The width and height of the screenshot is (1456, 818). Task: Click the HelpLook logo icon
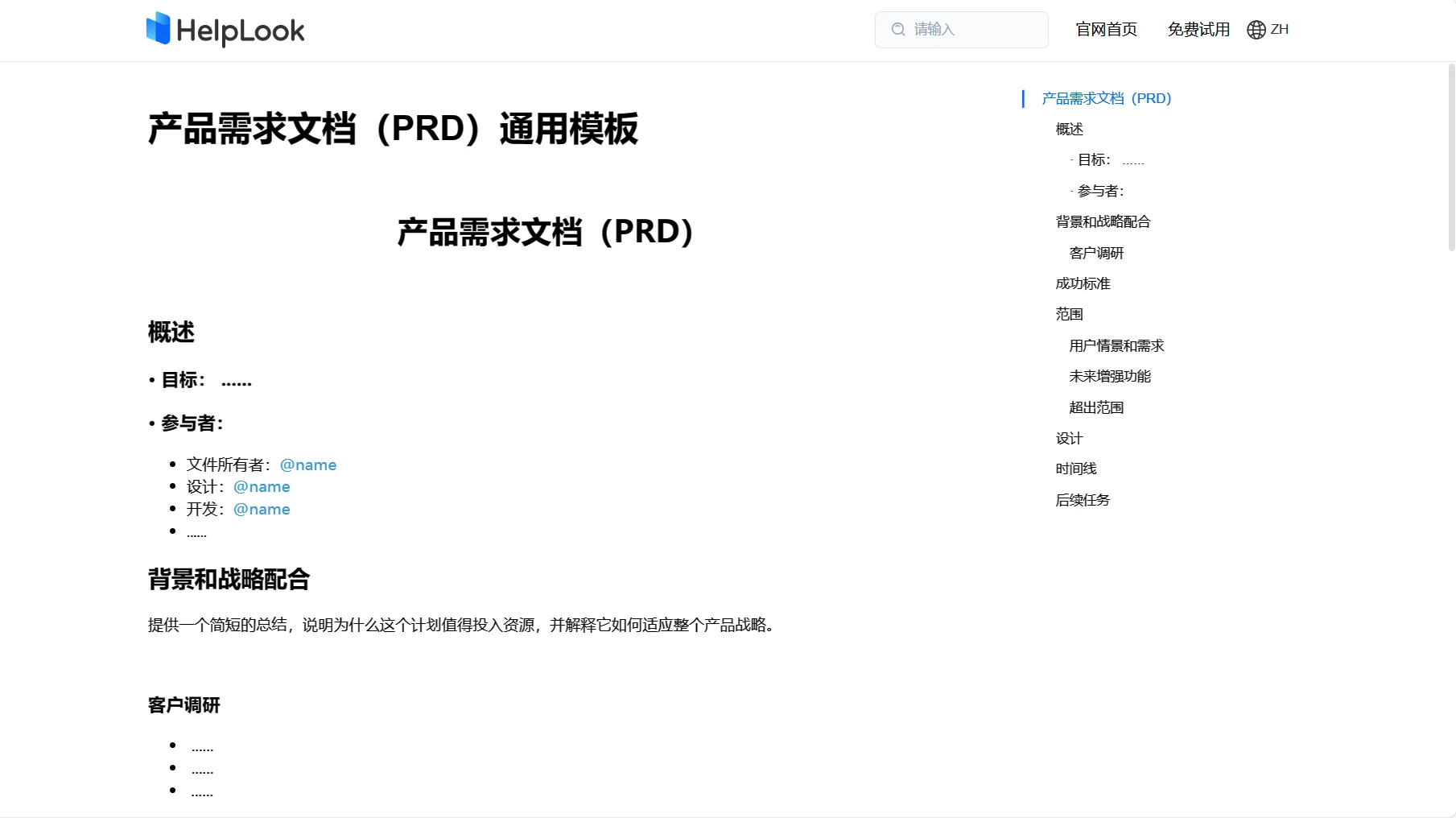pyautogui.click(x=159, y=29)
